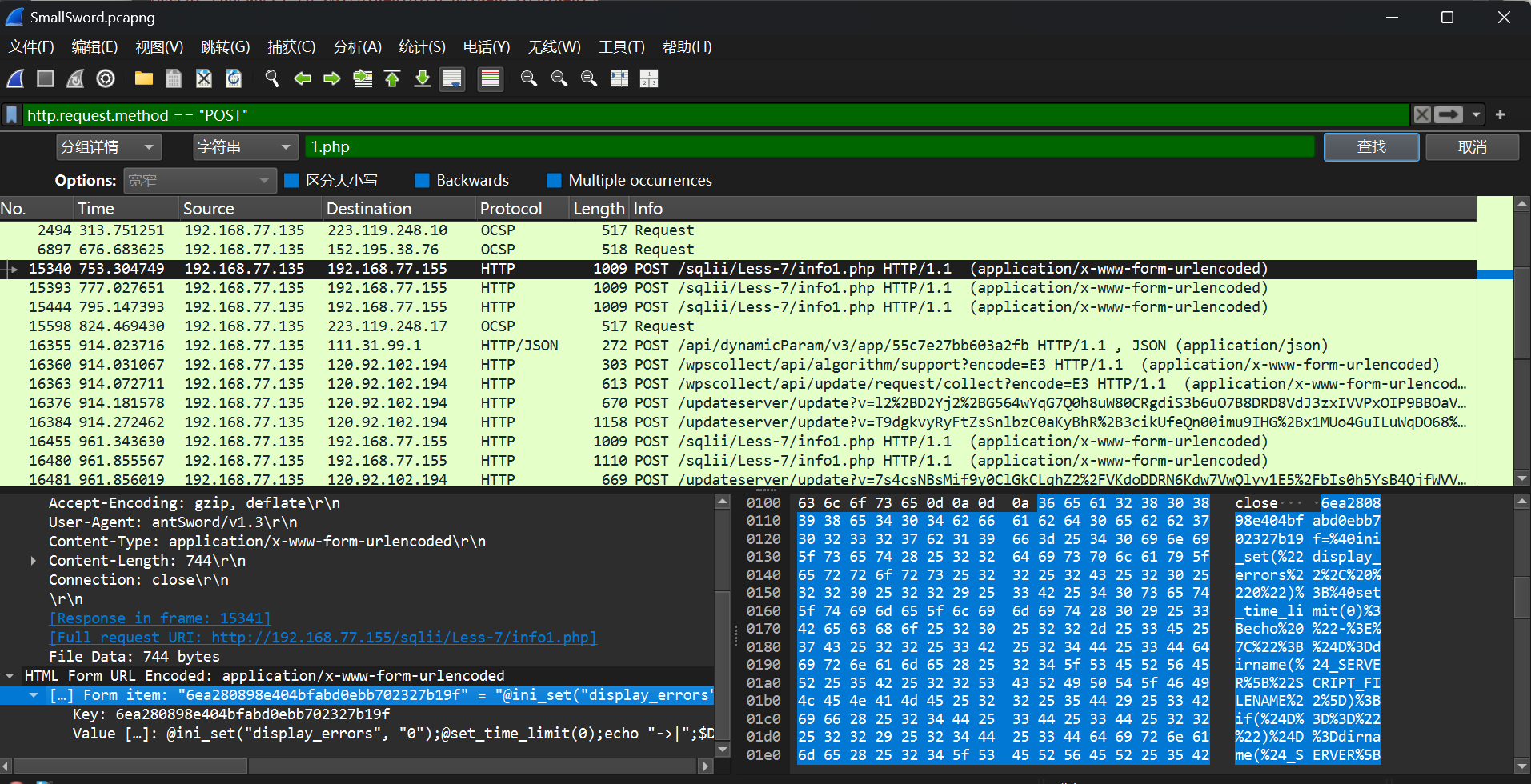Toggle the 区分大小写 case sensitive checkbox
This screenshot has height=784, width=1531.
tap(292, 181)
